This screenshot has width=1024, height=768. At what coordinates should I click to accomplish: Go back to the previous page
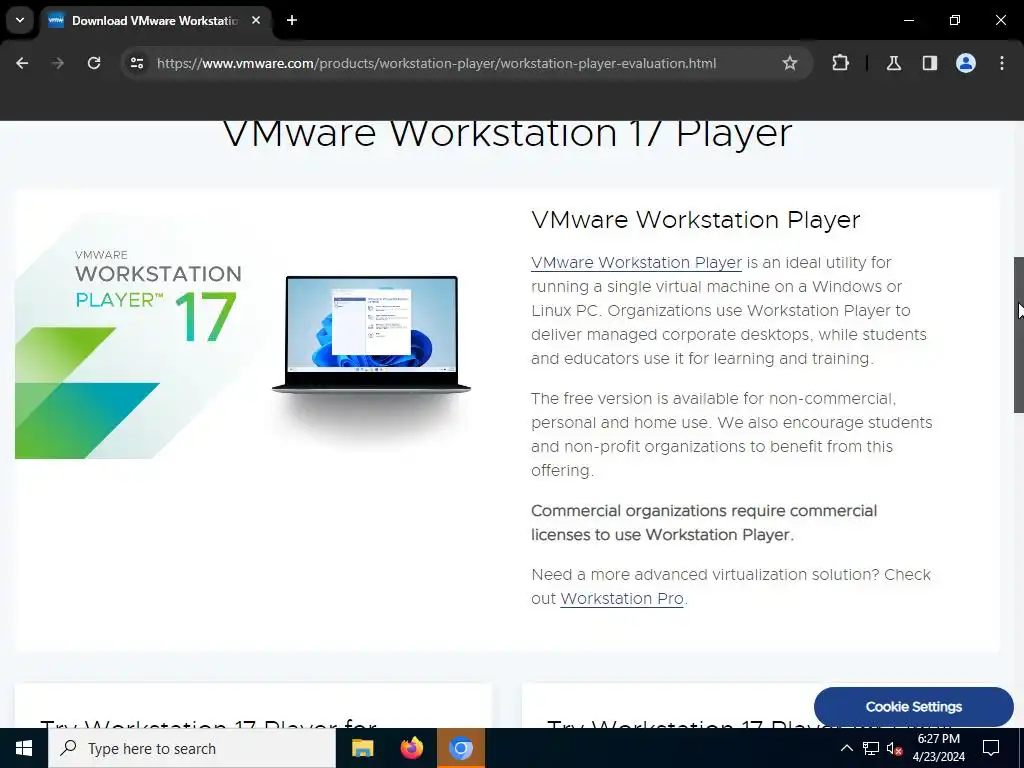pos(22,63)
